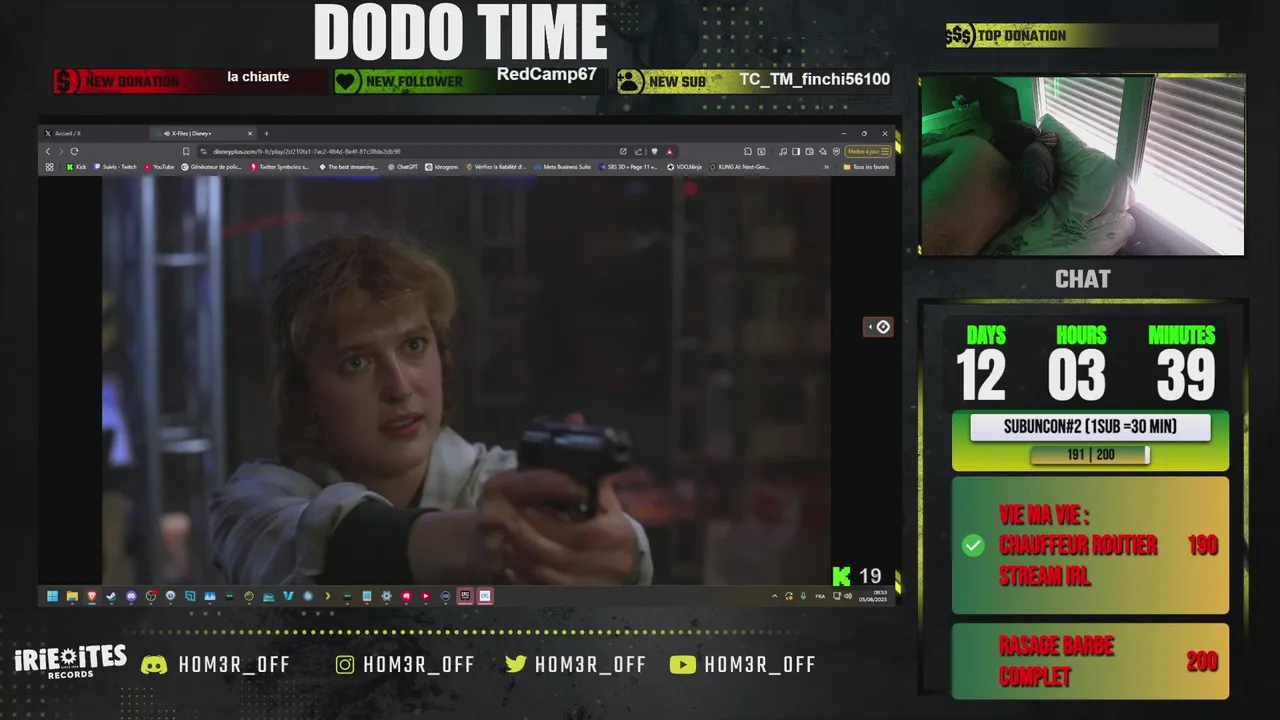The image size is (1280, 720).
Task: Click the VPN shield toolbar icon
Action: tap(836, 151)
